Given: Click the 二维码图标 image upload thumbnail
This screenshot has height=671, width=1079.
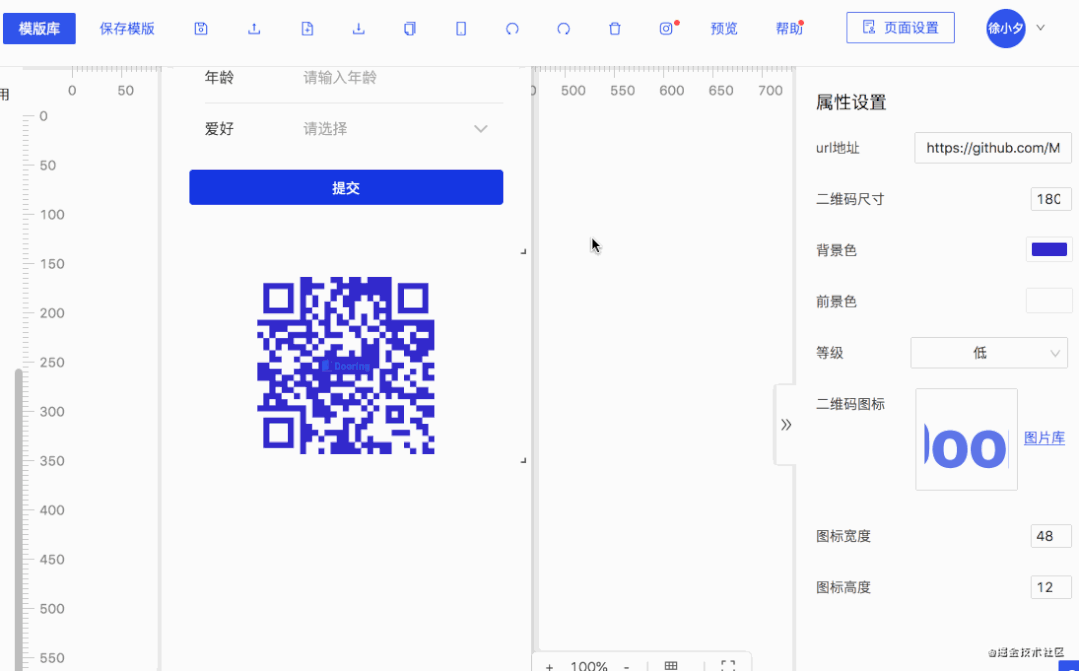Looking at the screenshot, I should coord(966,439).
